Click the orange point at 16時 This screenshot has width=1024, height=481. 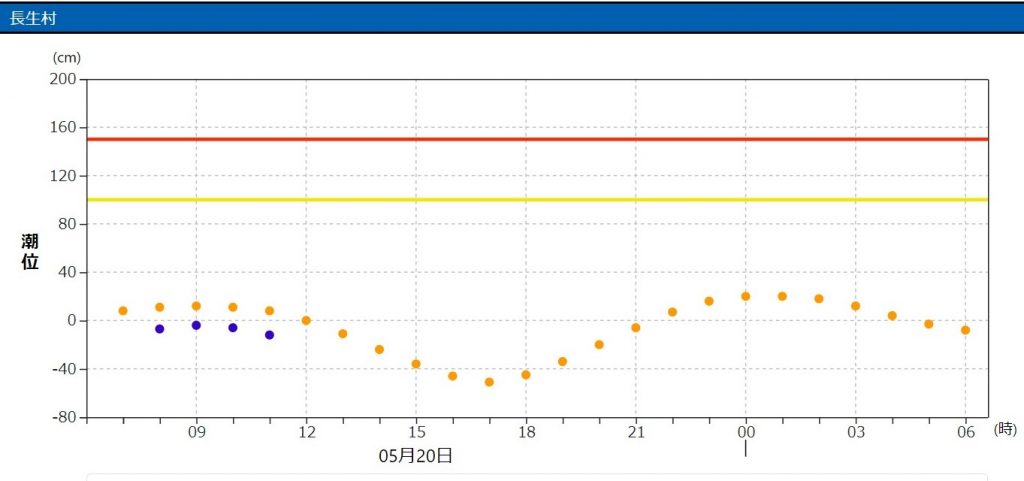(x=453, y=376)
